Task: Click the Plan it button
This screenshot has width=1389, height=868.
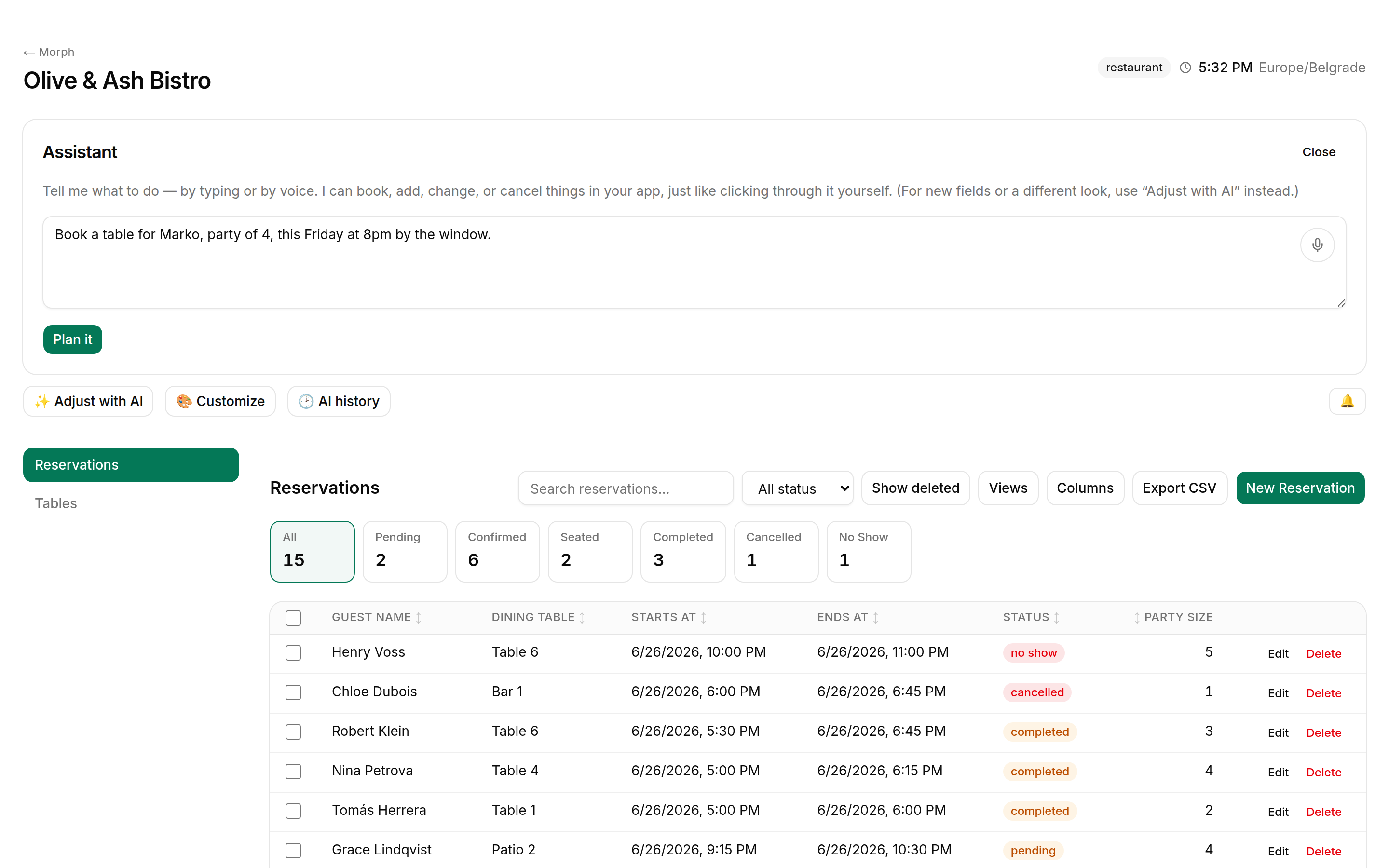Action: tap(72, 340)
